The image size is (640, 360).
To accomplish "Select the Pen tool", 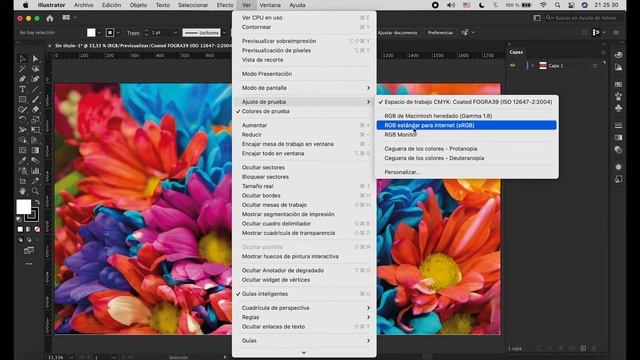I will pos(22,79).
